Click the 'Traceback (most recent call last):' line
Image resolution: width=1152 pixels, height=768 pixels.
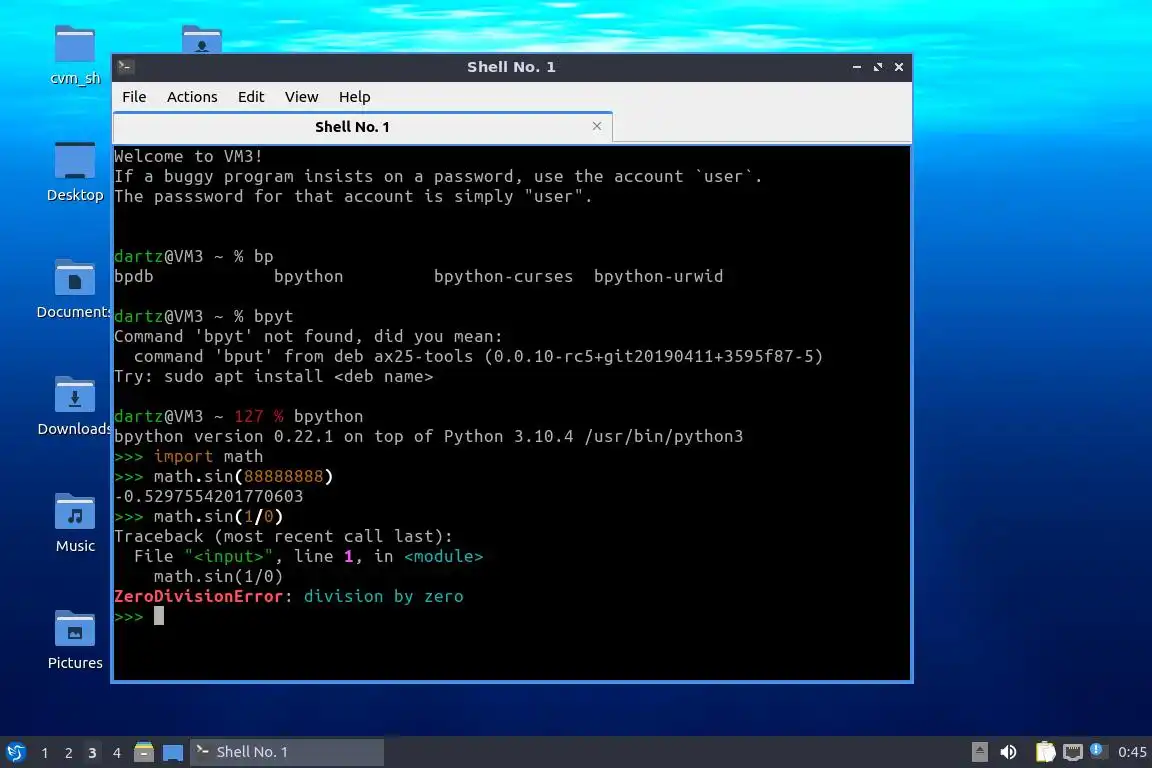(284, 536)
